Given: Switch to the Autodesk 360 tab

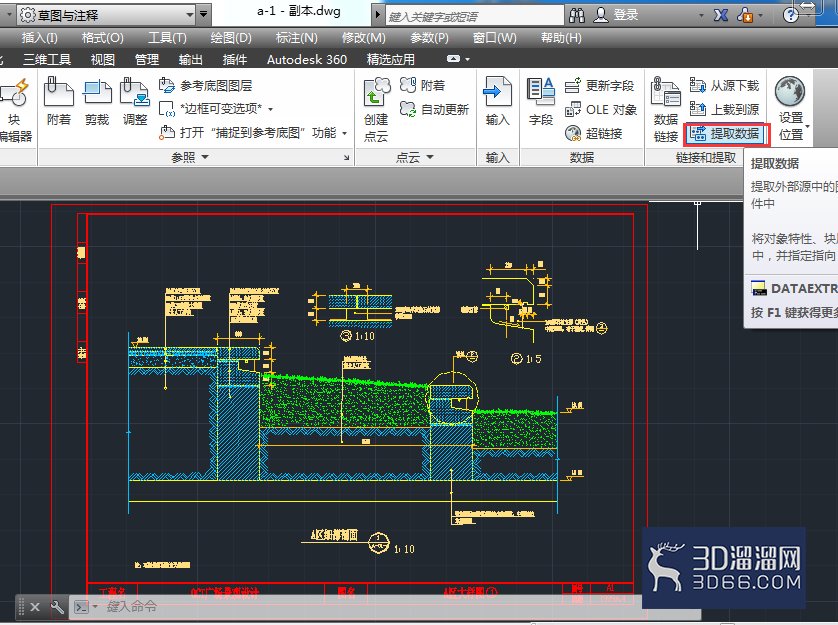Looking at the screenshot, I should (307, 59).
